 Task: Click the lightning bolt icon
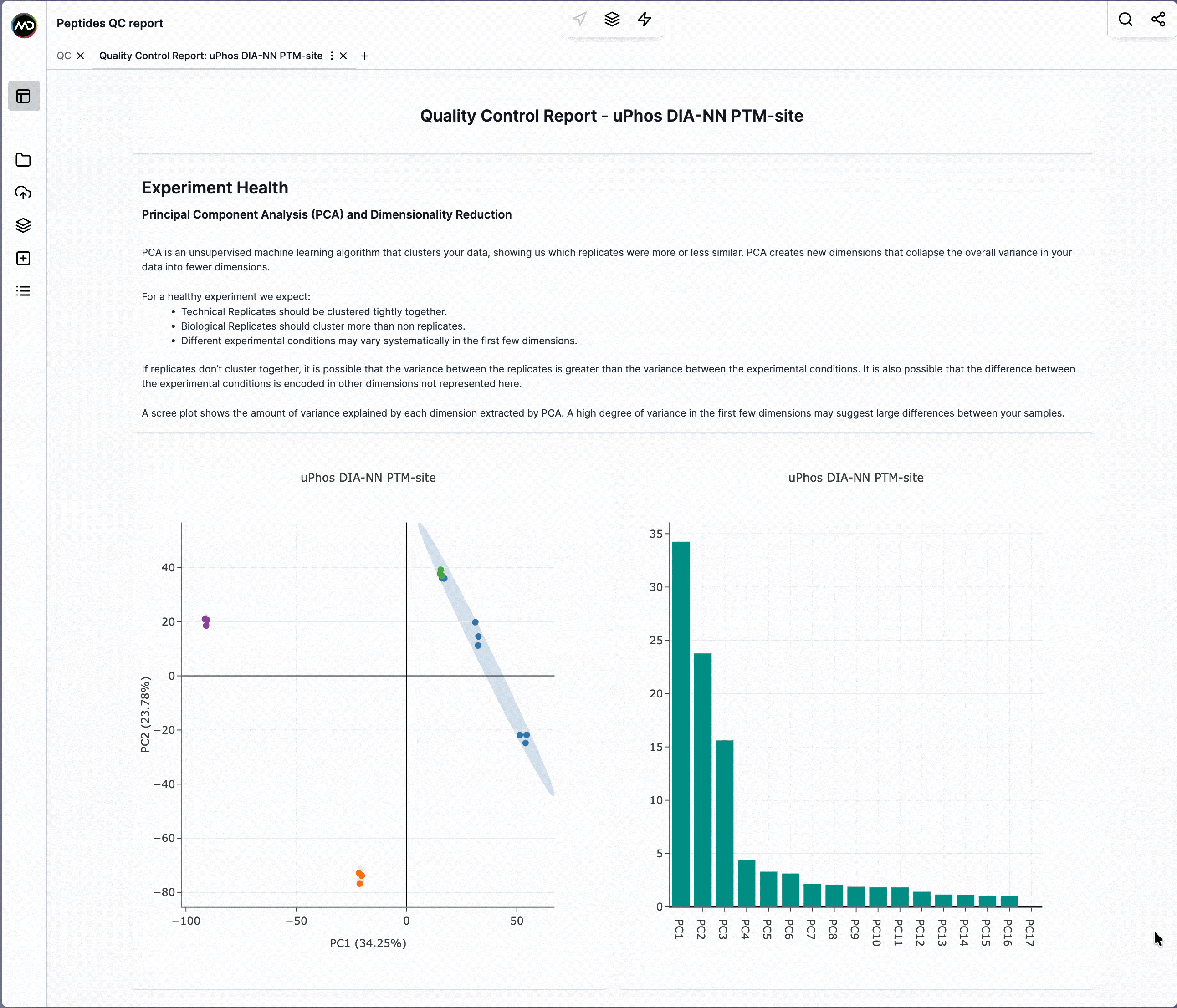pyautogui.click(x=644, y=19)
